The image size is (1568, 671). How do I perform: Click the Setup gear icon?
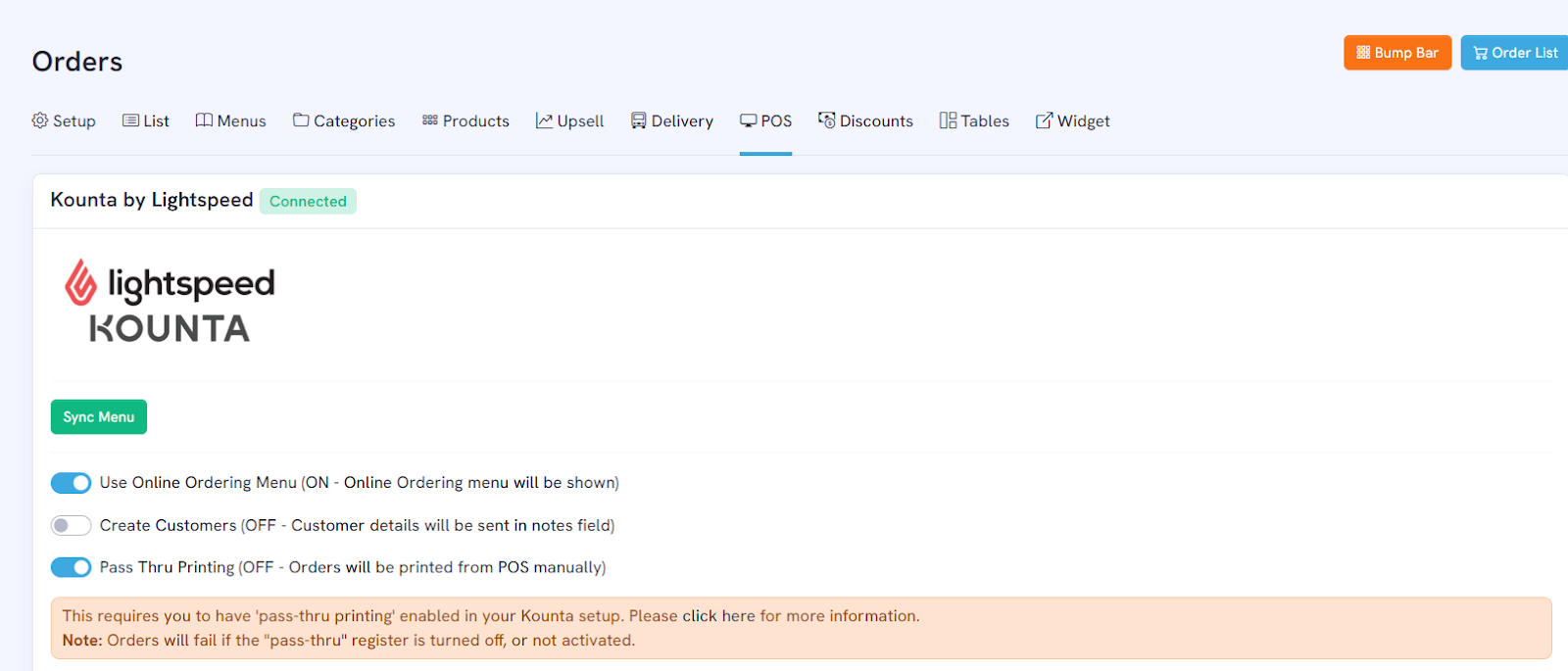pos(40,120)
